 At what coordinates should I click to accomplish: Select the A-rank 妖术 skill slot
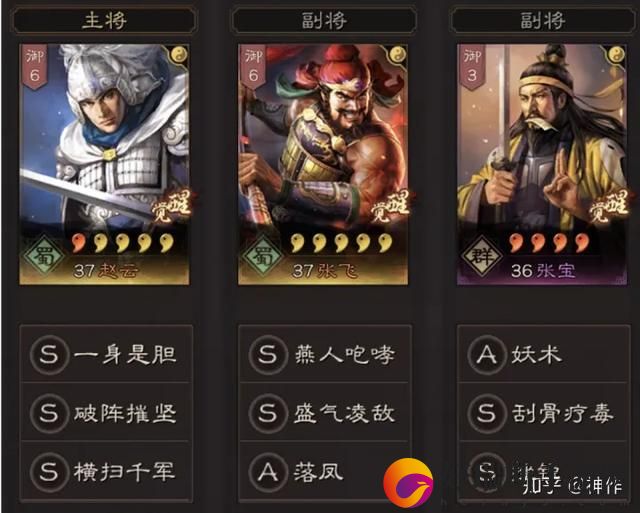(544, 354)
